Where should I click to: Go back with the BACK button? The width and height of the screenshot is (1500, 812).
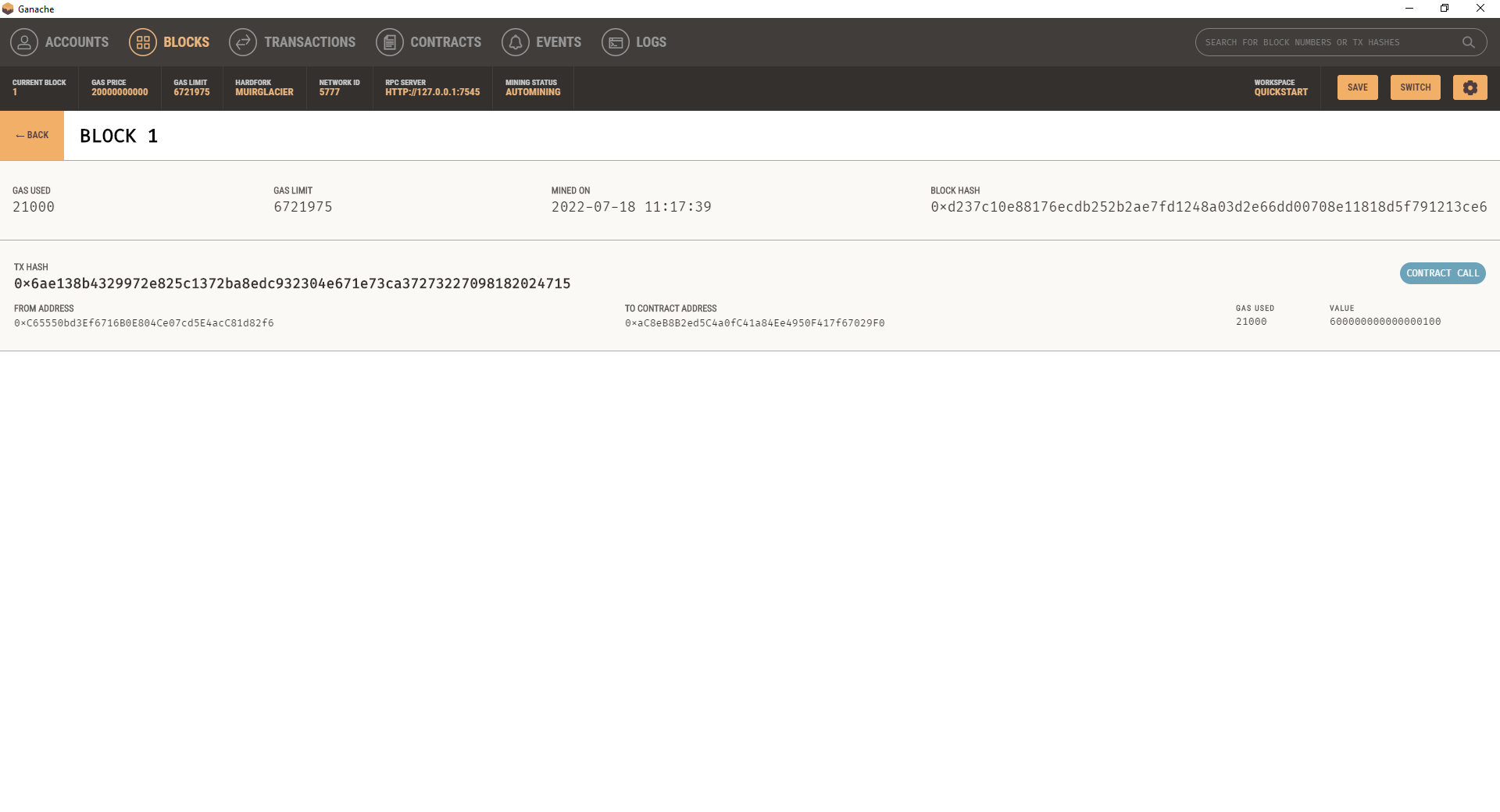click(32, 135)
